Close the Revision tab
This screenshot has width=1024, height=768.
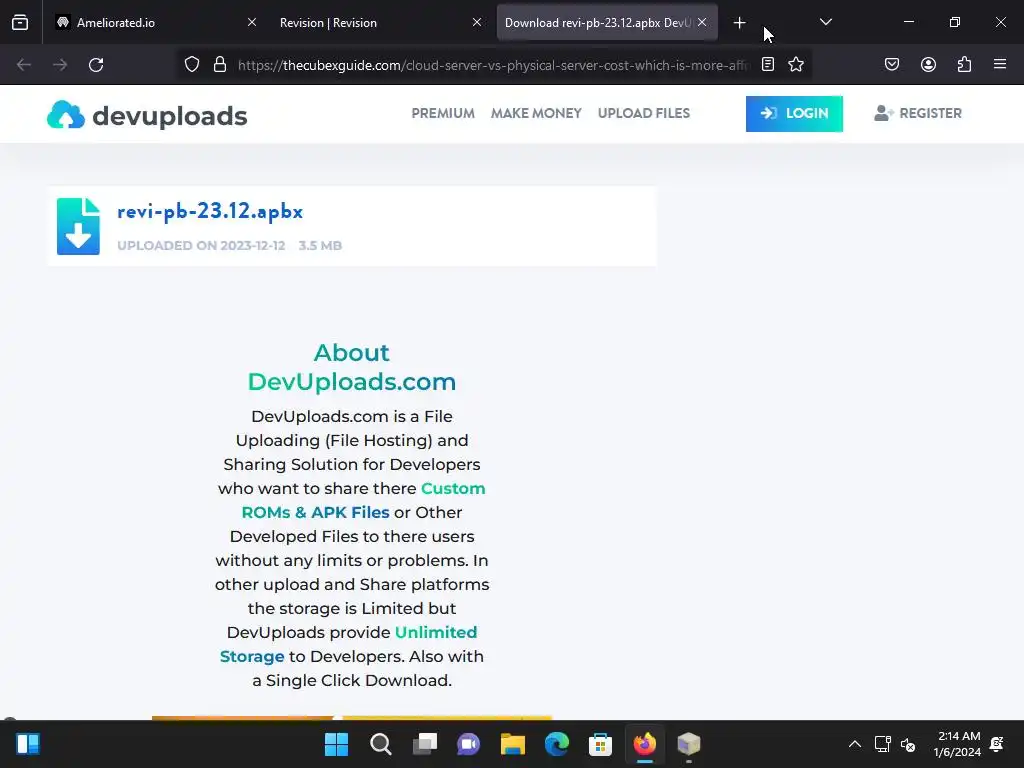click(x=477, y=22)
